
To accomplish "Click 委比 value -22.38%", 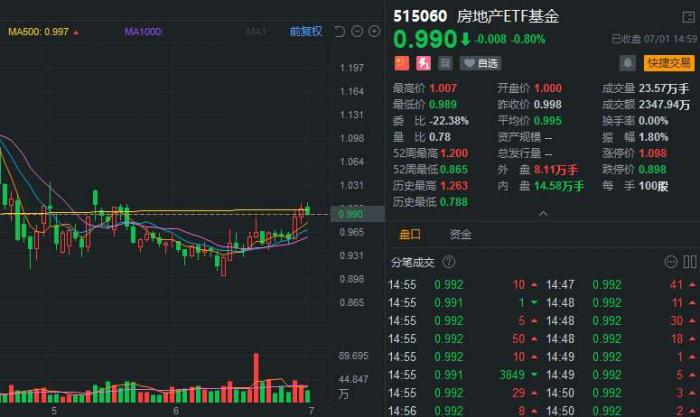I will click(x=449, y=121).
